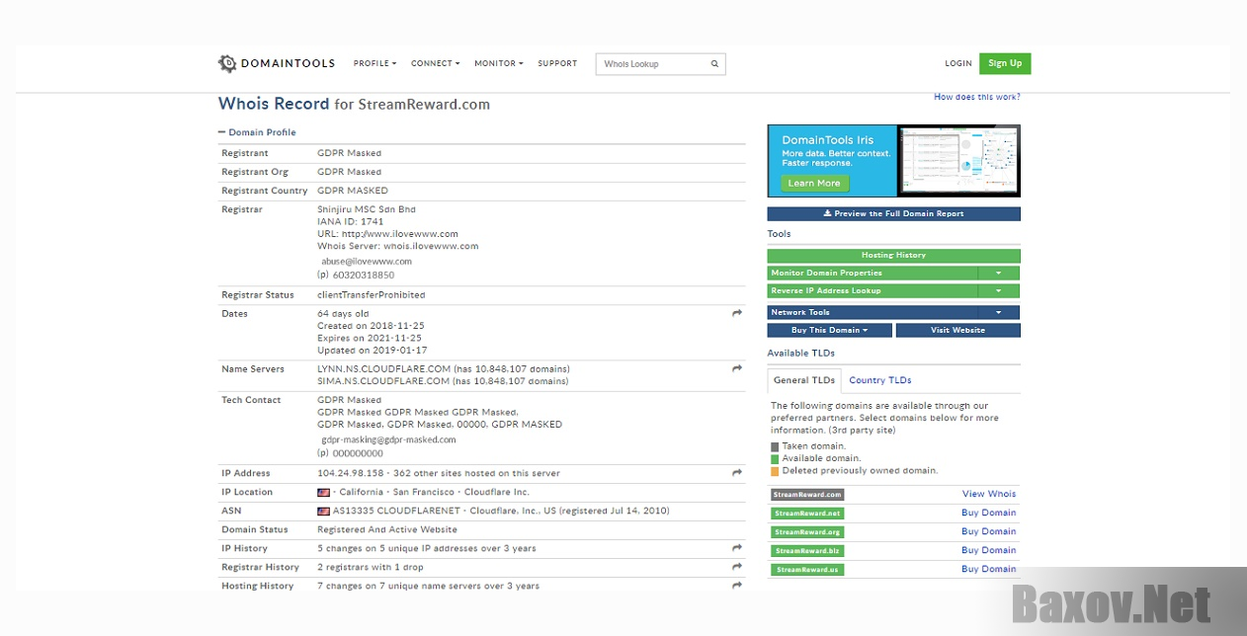Click the share arrow in the Name Servers row

[737, 369]
